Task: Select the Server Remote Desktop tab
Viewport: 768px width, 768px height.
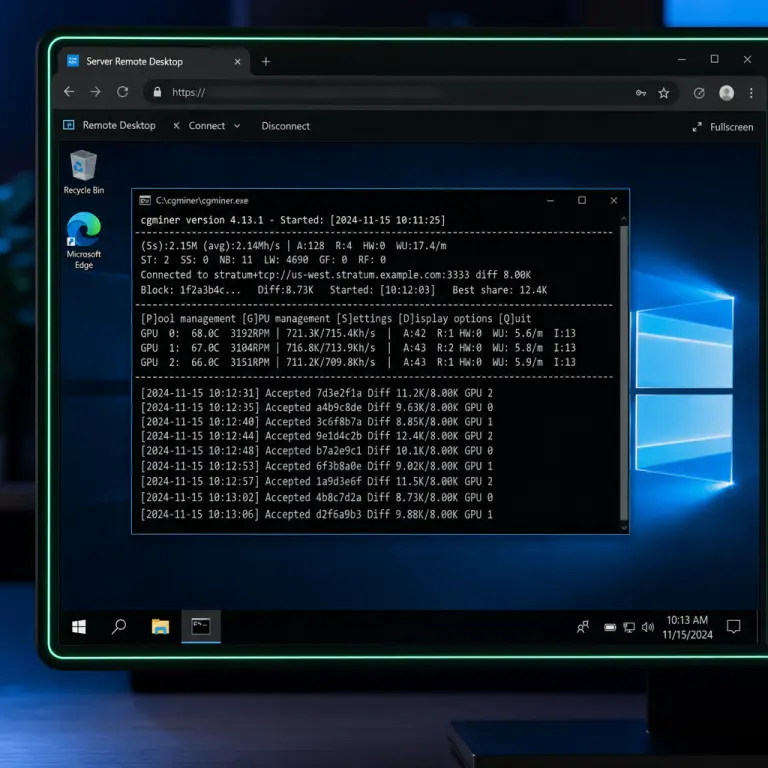Action: [x=154, y=61]
